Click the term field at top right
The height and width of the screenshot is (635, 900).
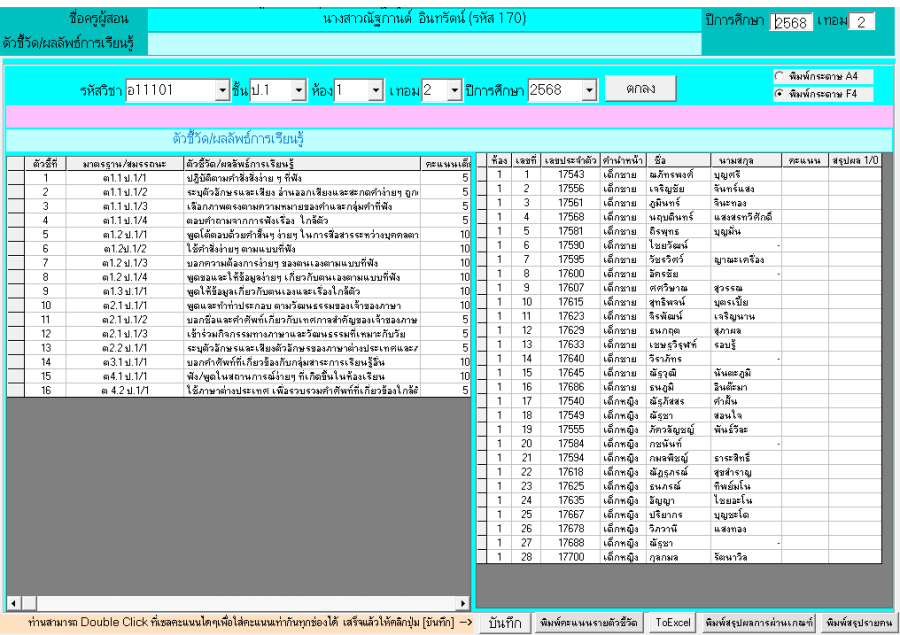pyautogui.click(x=862, y=22)
